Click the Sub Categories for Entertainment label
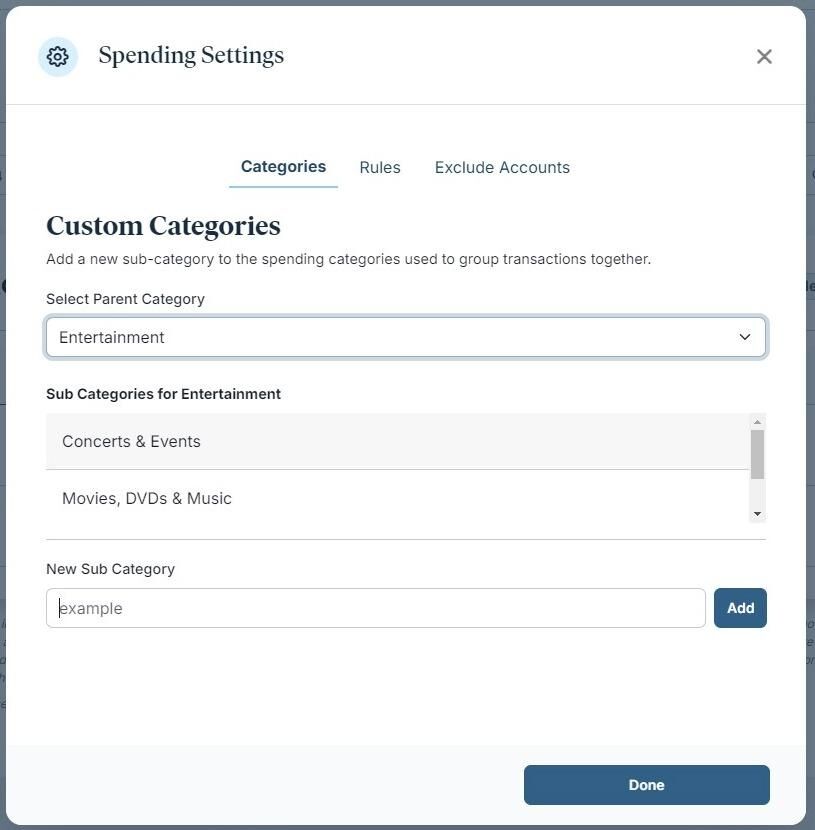Image resolution: width=815 pixels, height=830 pixels. 163,394
